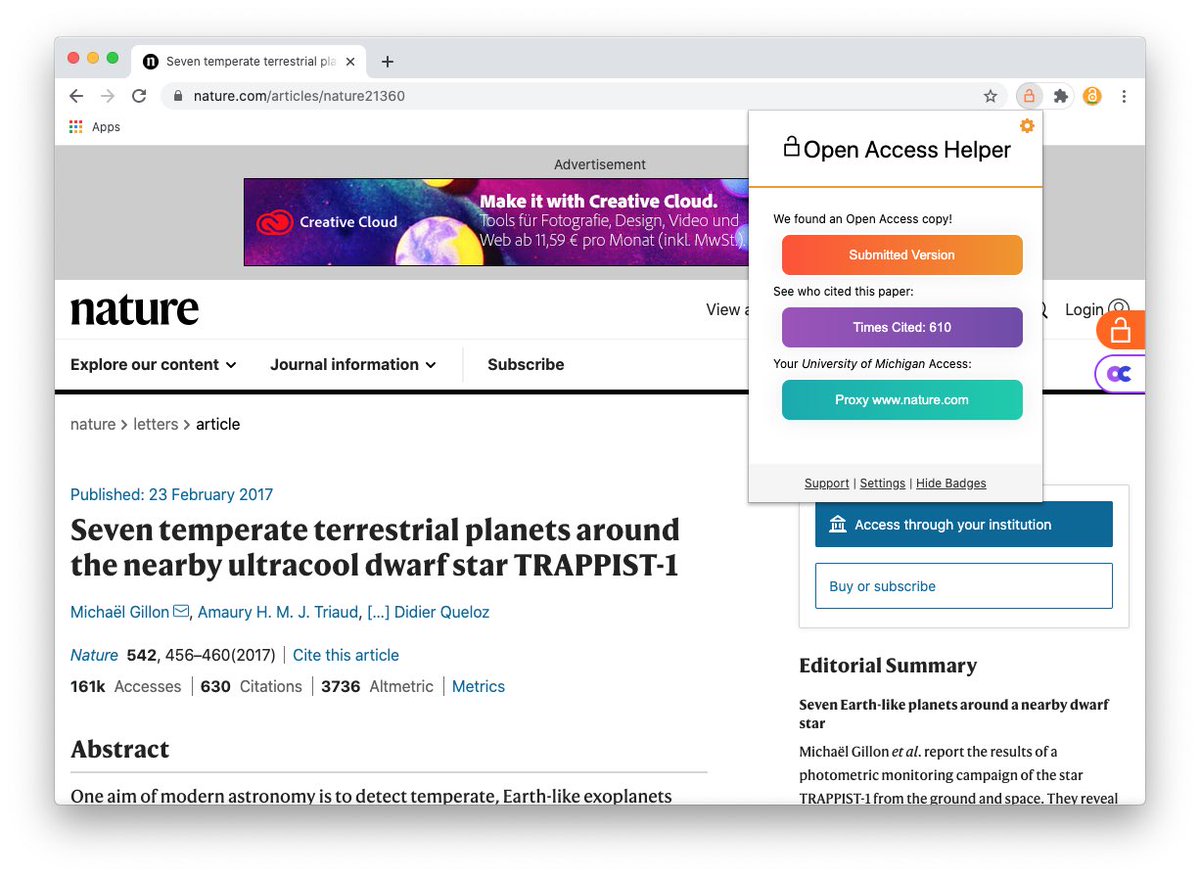1200x877 pixels.
Task: Click the Buy or subscribe button
Action: (964, 586)
